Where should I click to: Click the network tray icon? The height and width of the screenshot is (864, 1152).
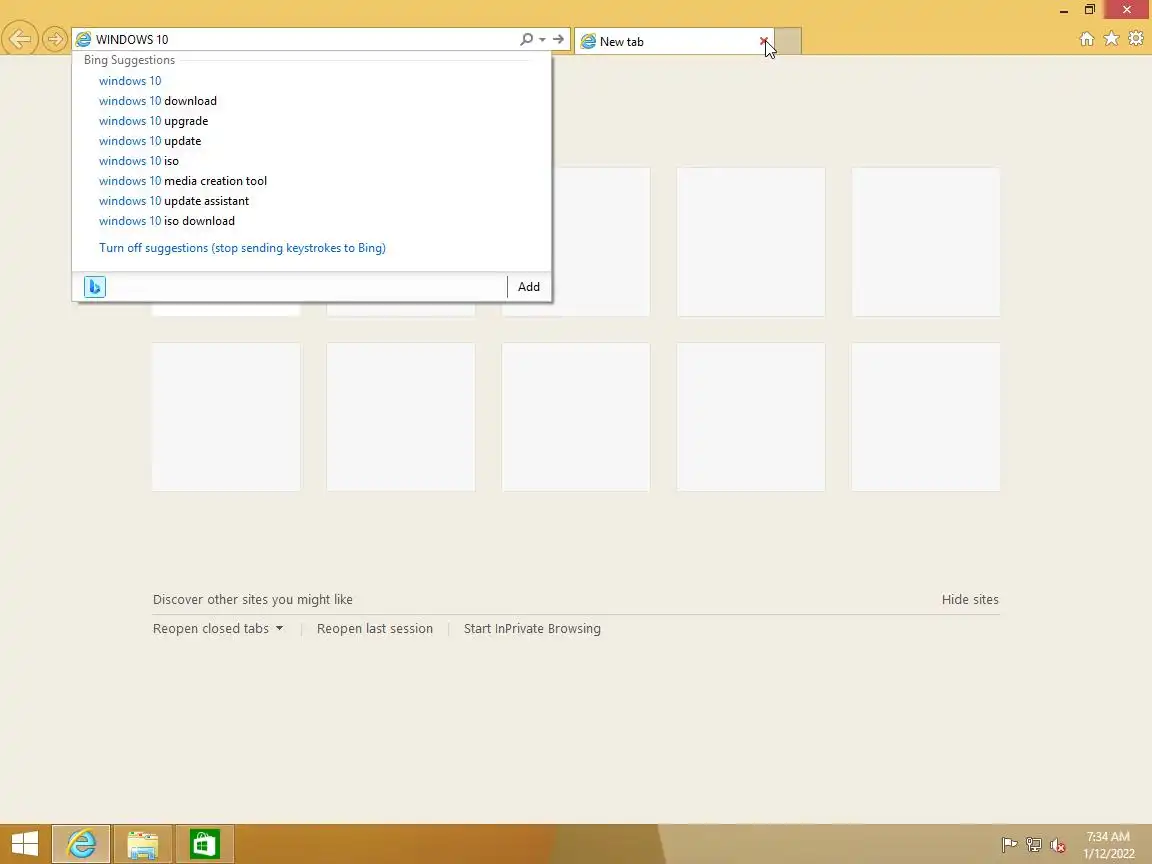(1034, 845)
